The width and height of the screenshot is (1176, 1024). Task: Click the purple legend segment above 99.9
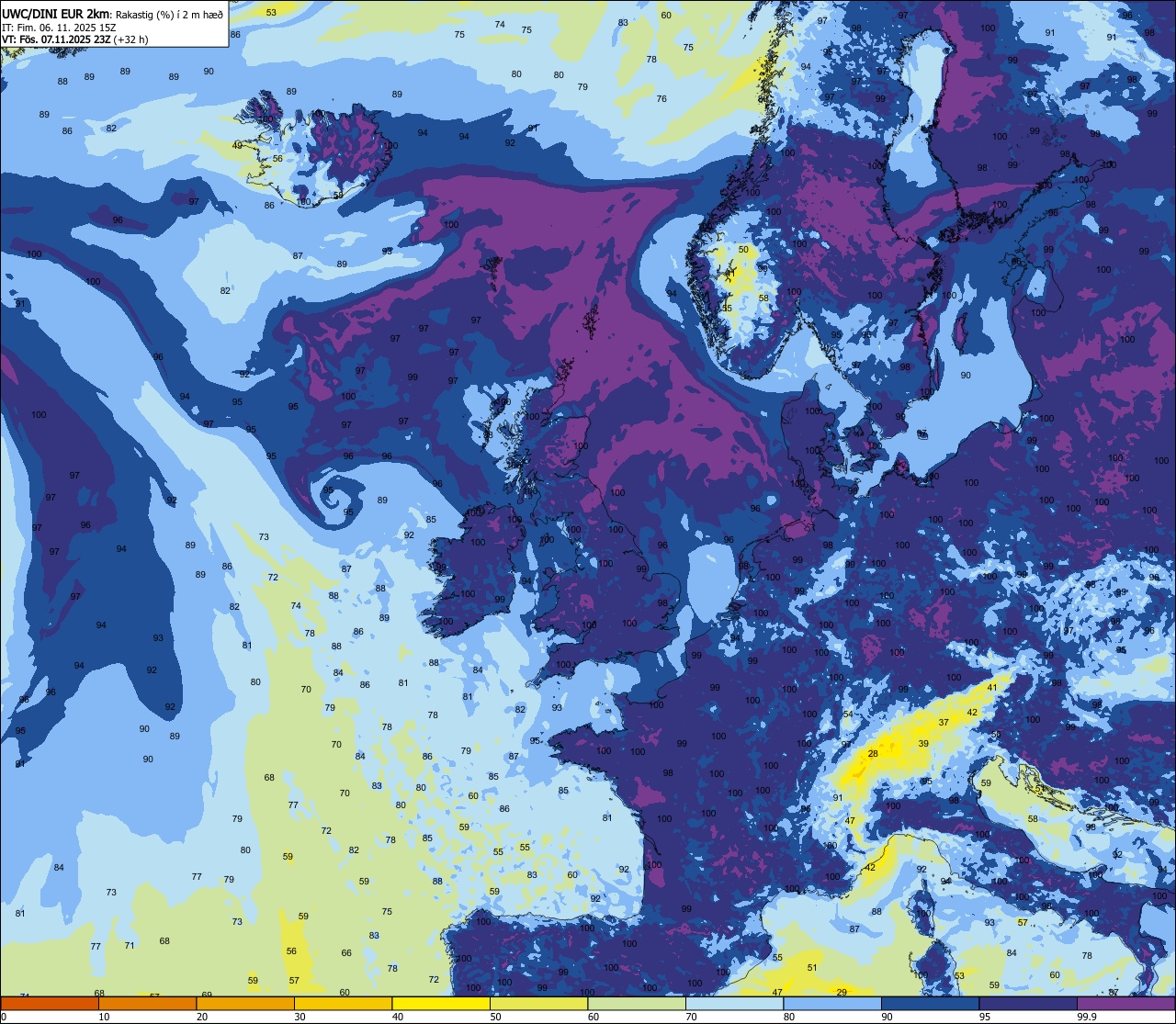1125,1003
